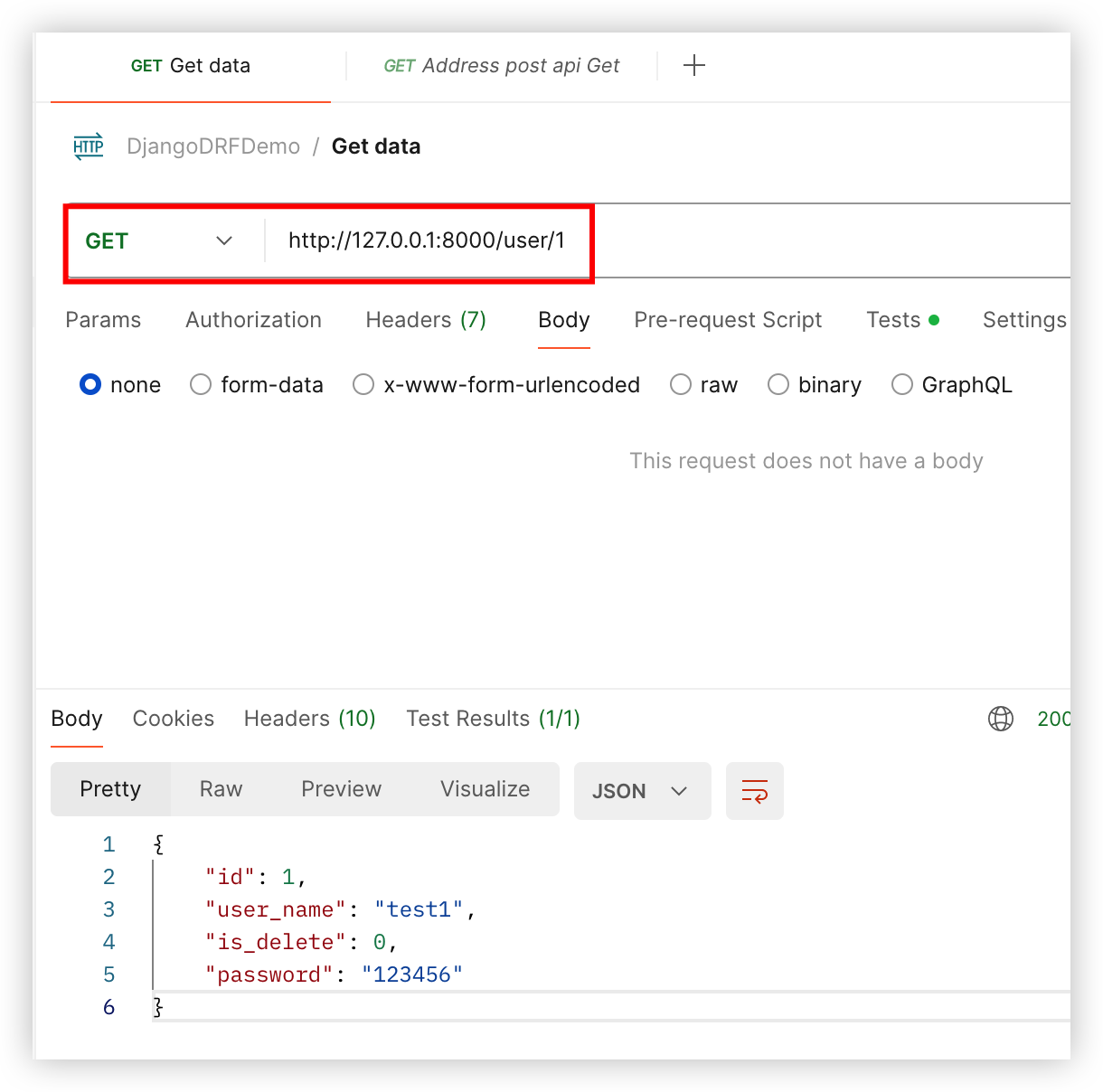1103x1092 pixels.
Task: Click the wrap lines icon in response
Action: [x=754, y=791]
